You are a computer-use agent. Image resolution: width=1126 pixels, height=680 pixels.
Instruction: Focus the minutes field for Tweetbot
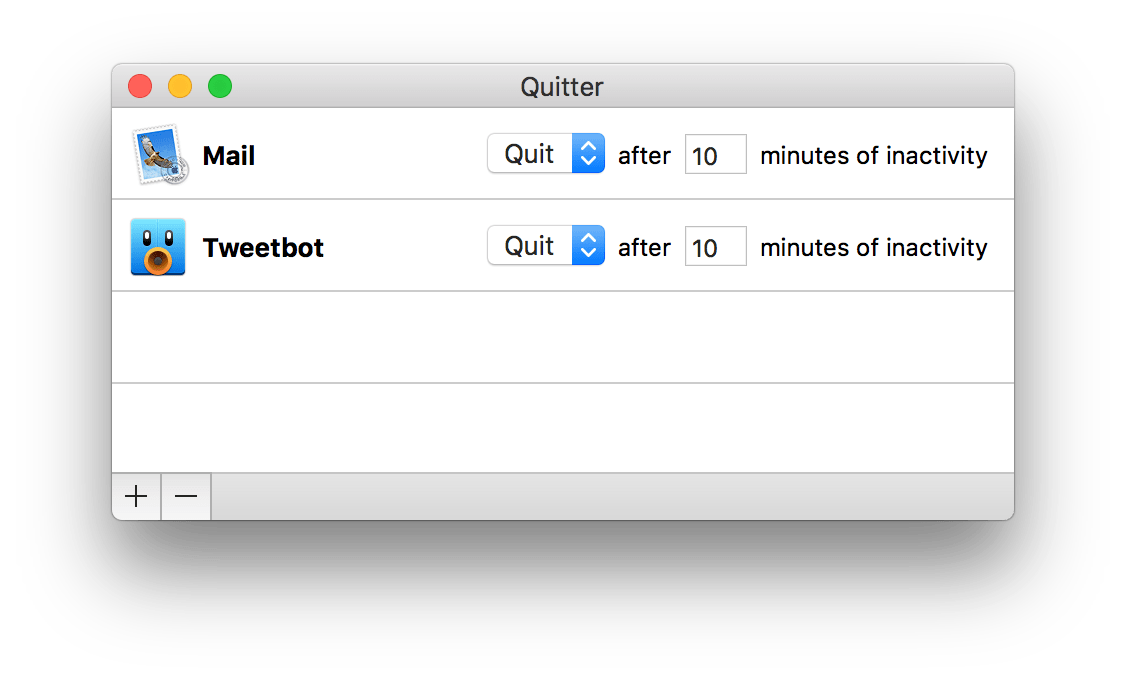(715, 247)
